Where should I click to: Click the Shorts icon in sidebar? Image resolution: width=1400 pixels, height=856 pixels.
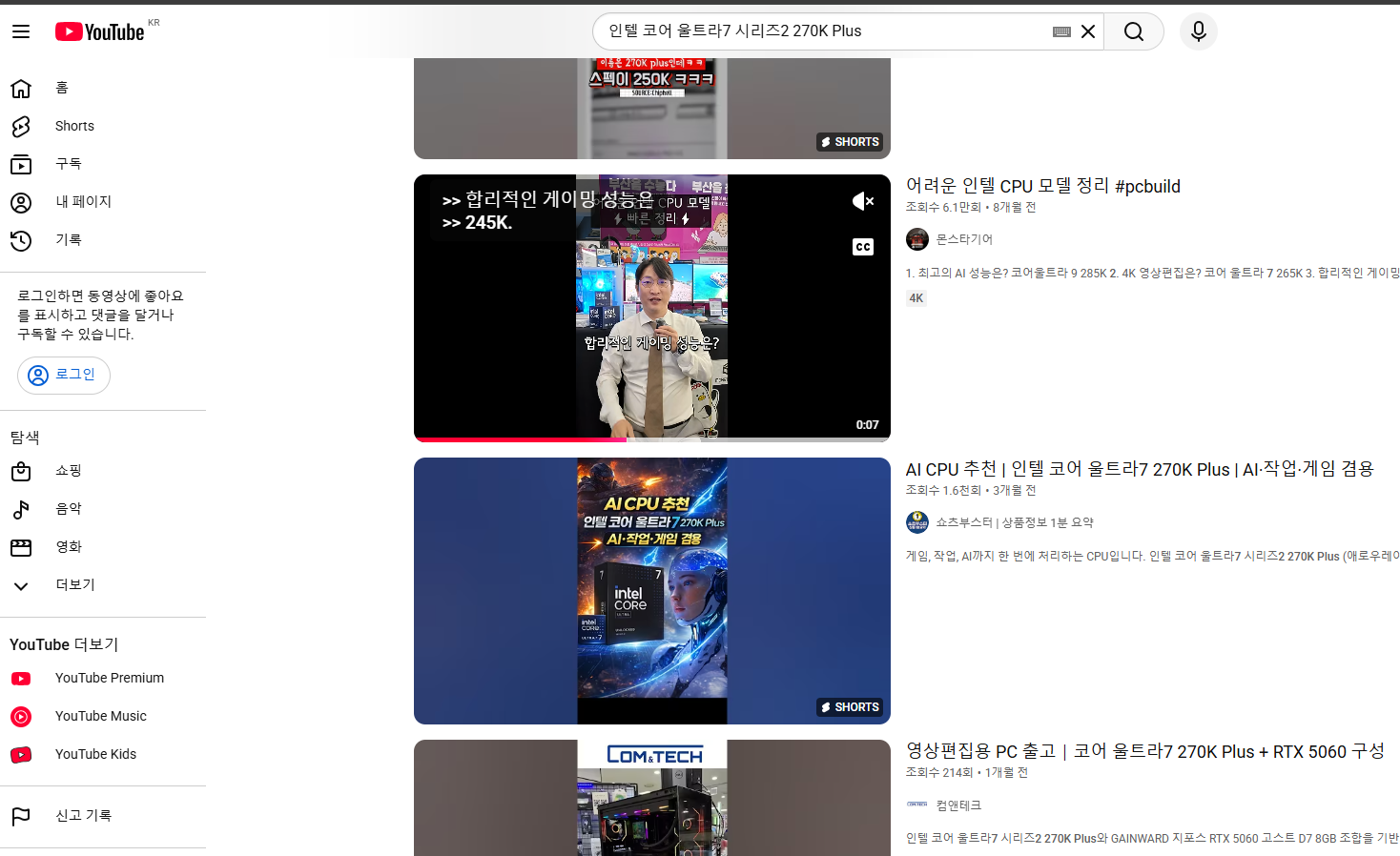coord(21,126)
